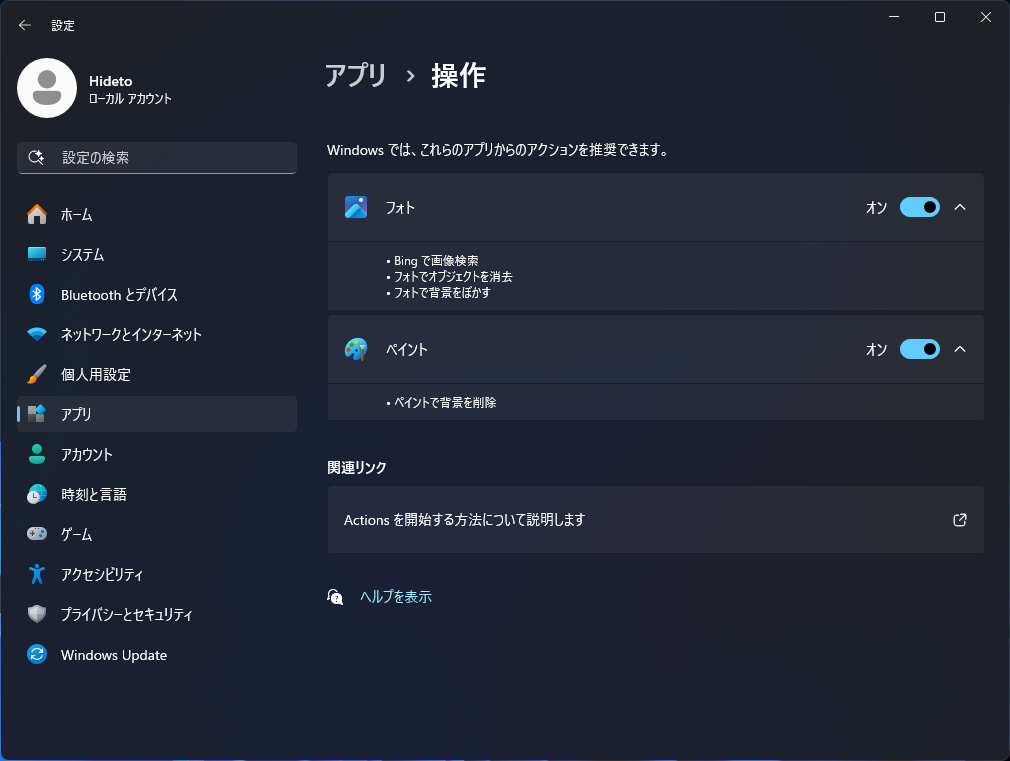Navigate back to アプリ via breadcrumb
The width and height of the screenshot is (1010, 761).
tap(355, 74)
